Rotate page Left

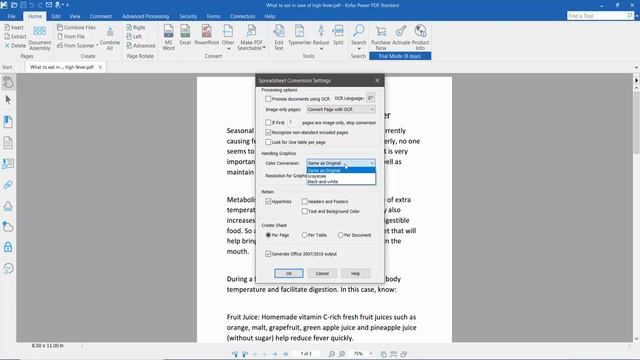(x=134, y=36)
